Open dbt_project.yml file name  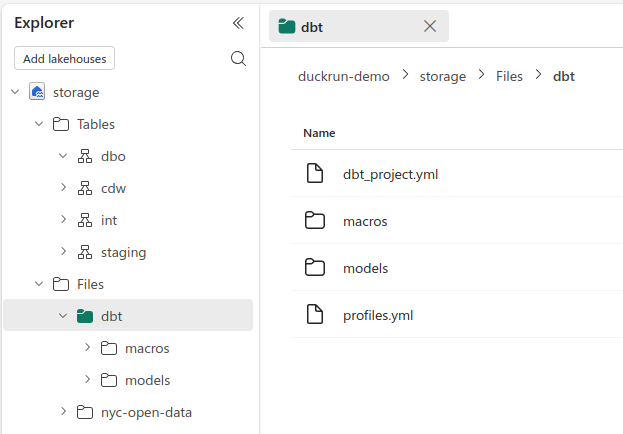[391, 174]
